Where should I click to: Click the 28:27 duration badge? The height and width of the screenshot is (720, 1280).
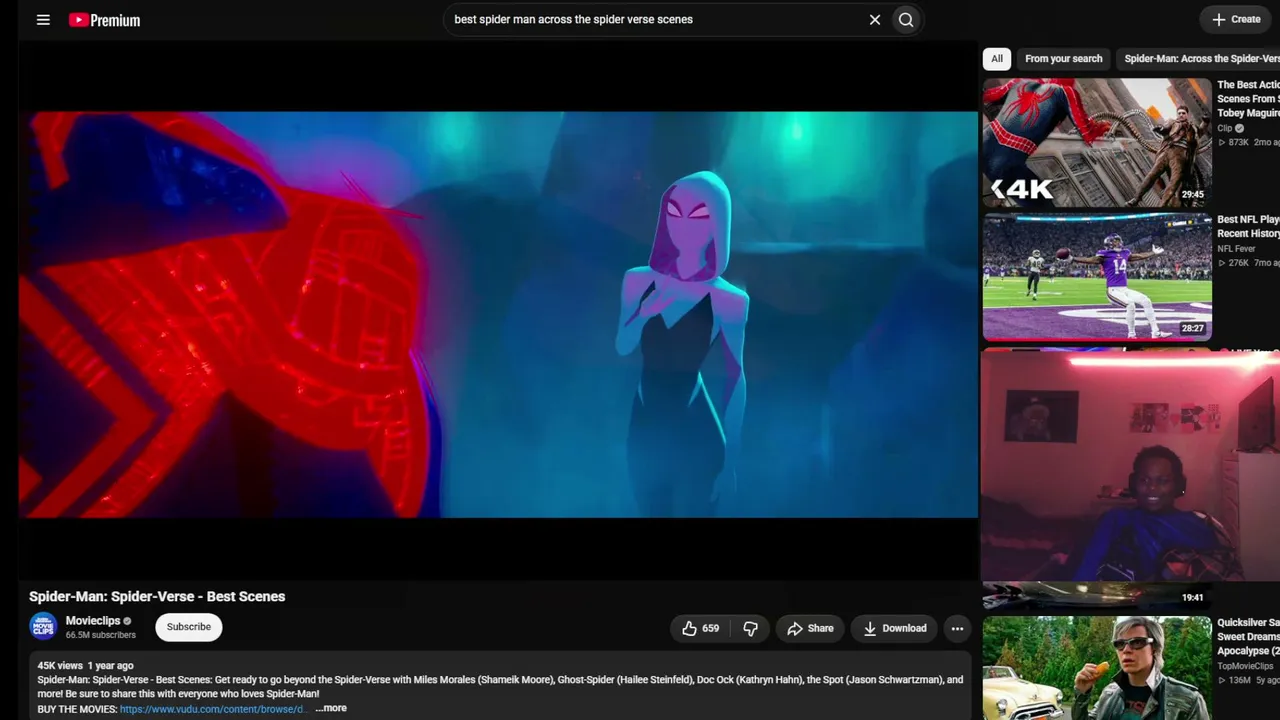click(1193, 328)
